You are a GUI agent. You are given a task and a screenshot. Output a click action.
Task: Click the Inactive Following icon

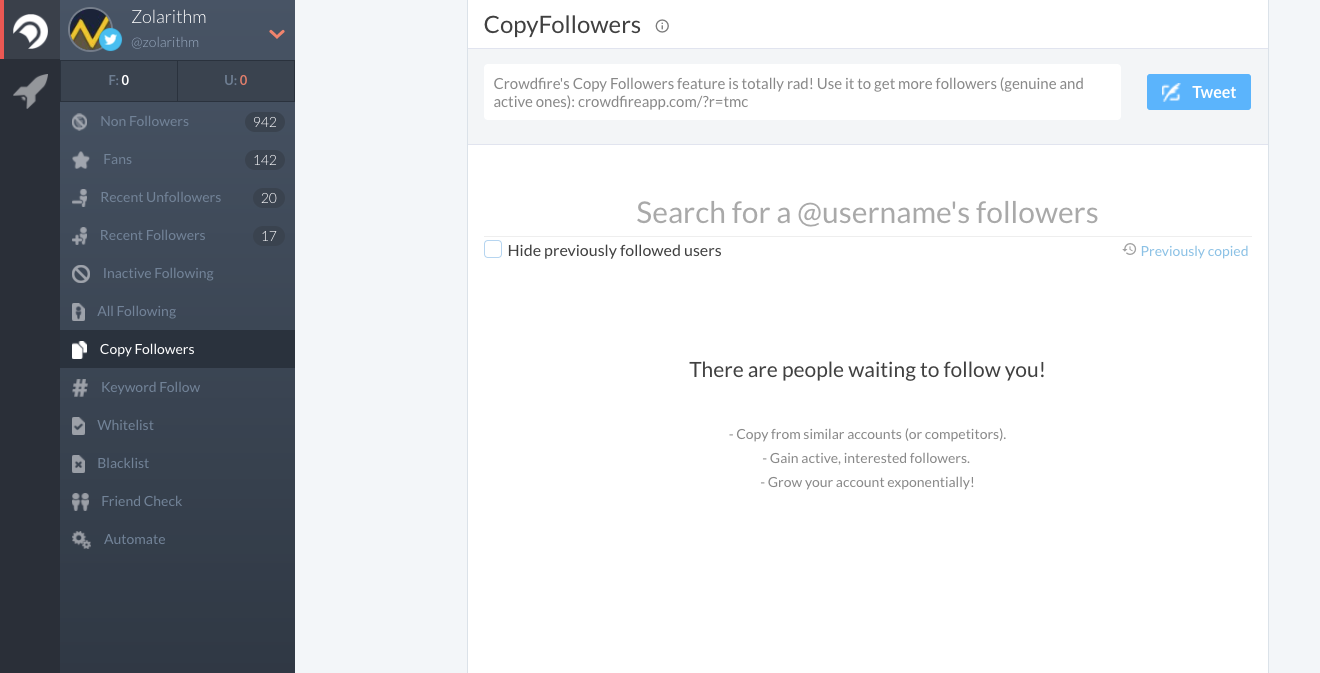(x=81, y=274)
